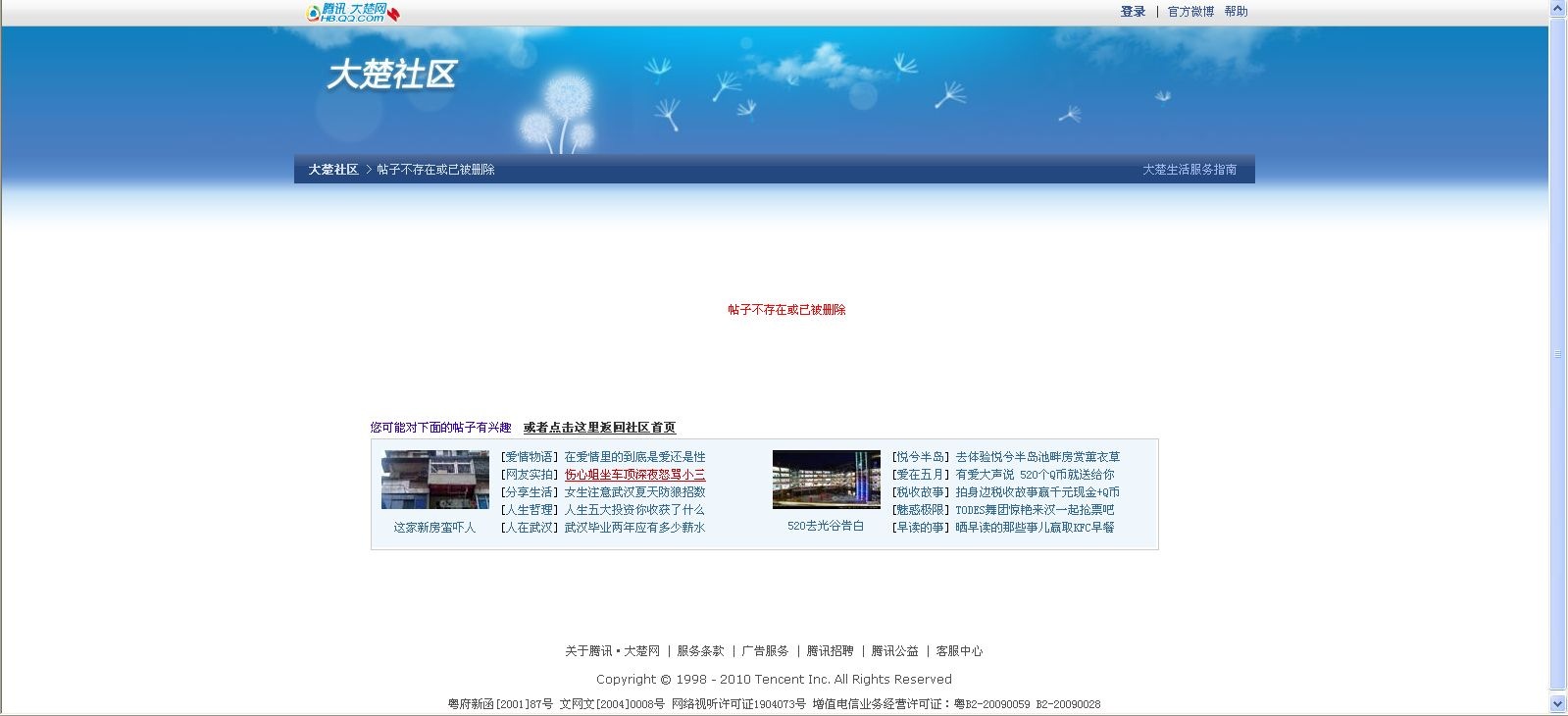Click license text 文网文[2004]0008号
Screen dimensions: 1568x716
[612, 704]
